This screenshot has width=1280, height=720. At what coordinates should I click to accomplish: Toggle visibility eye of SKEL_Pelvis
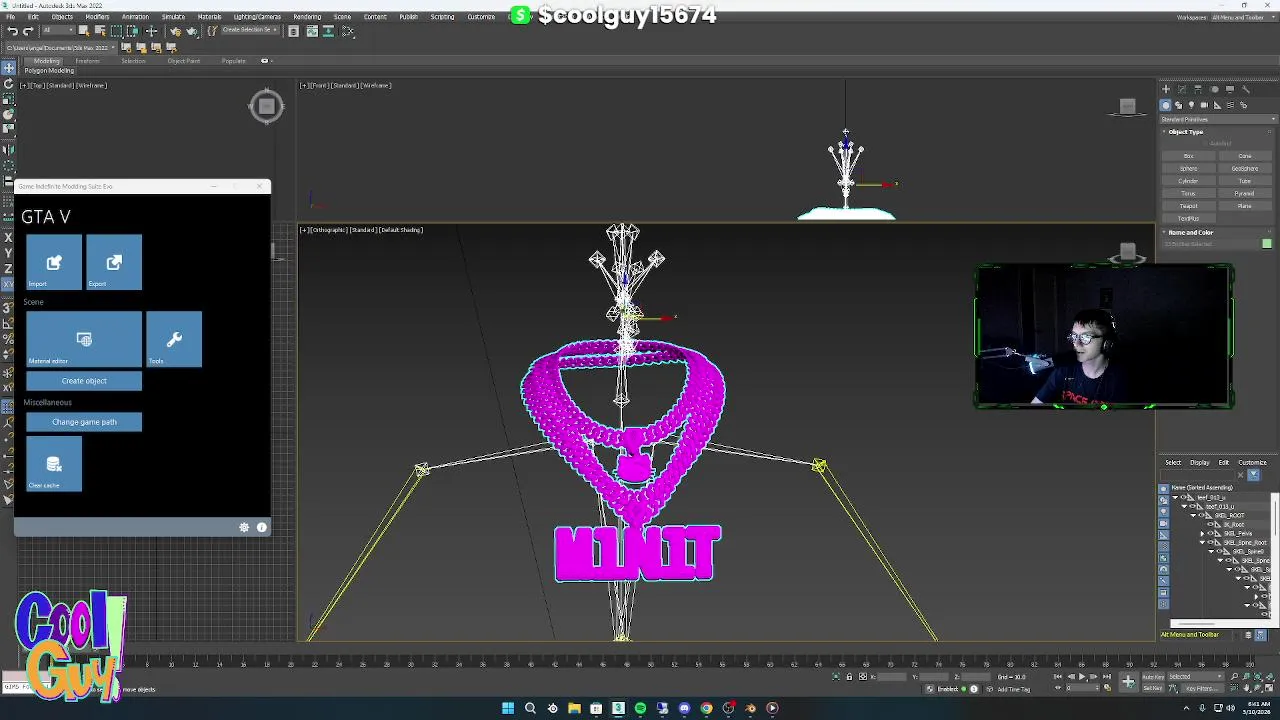1210,533
